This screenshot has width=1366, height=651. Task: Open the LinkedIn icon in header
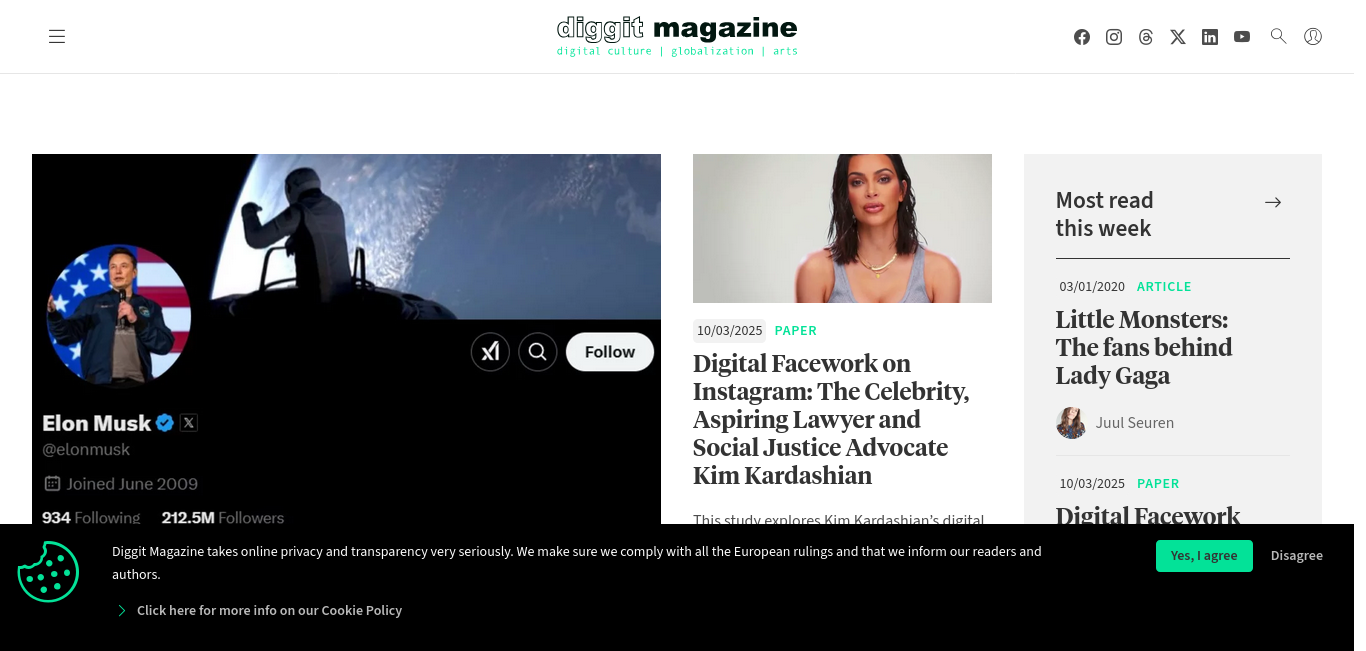tap(1210, 37)
